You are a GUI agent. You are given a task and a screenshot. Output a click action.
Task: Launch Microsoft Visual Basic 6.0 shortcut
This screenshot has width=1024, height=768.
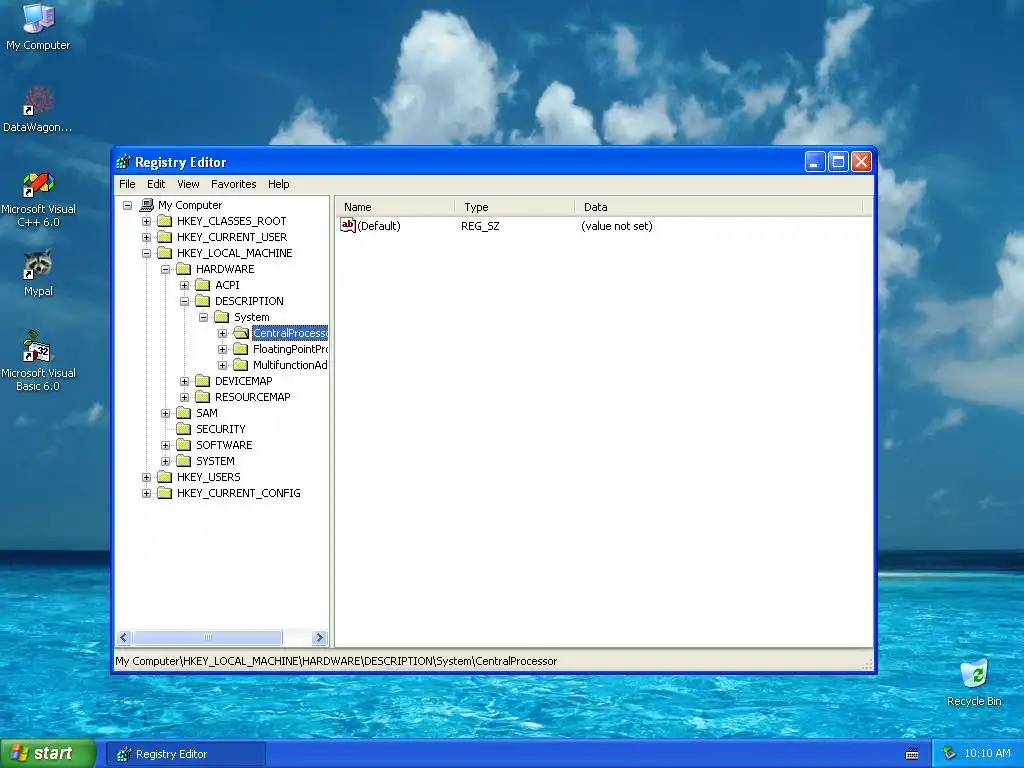click(x=38, y=361)
